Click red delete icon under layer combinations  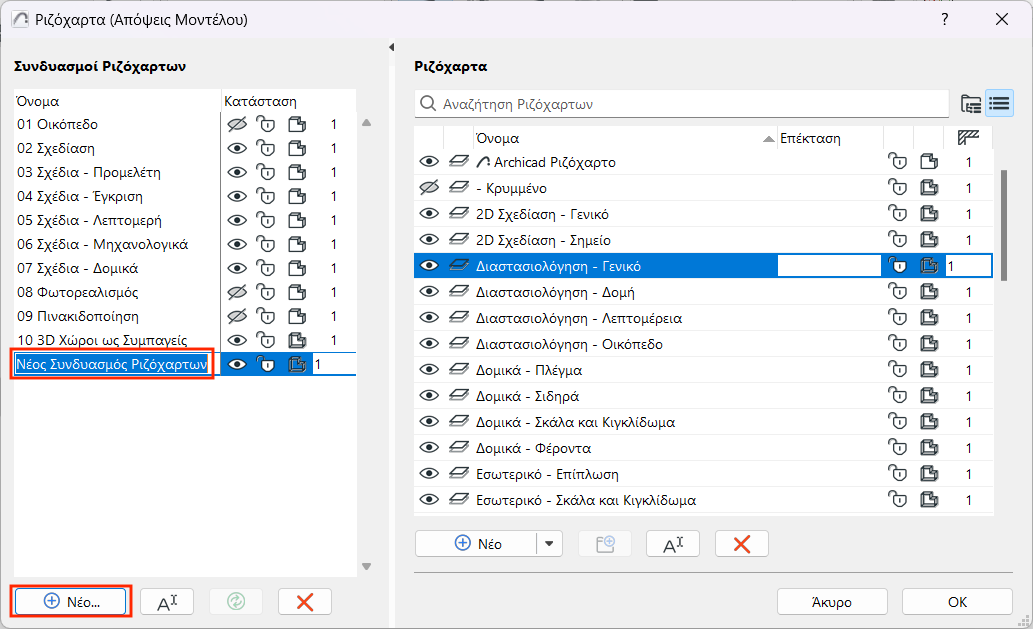(304, 601)
